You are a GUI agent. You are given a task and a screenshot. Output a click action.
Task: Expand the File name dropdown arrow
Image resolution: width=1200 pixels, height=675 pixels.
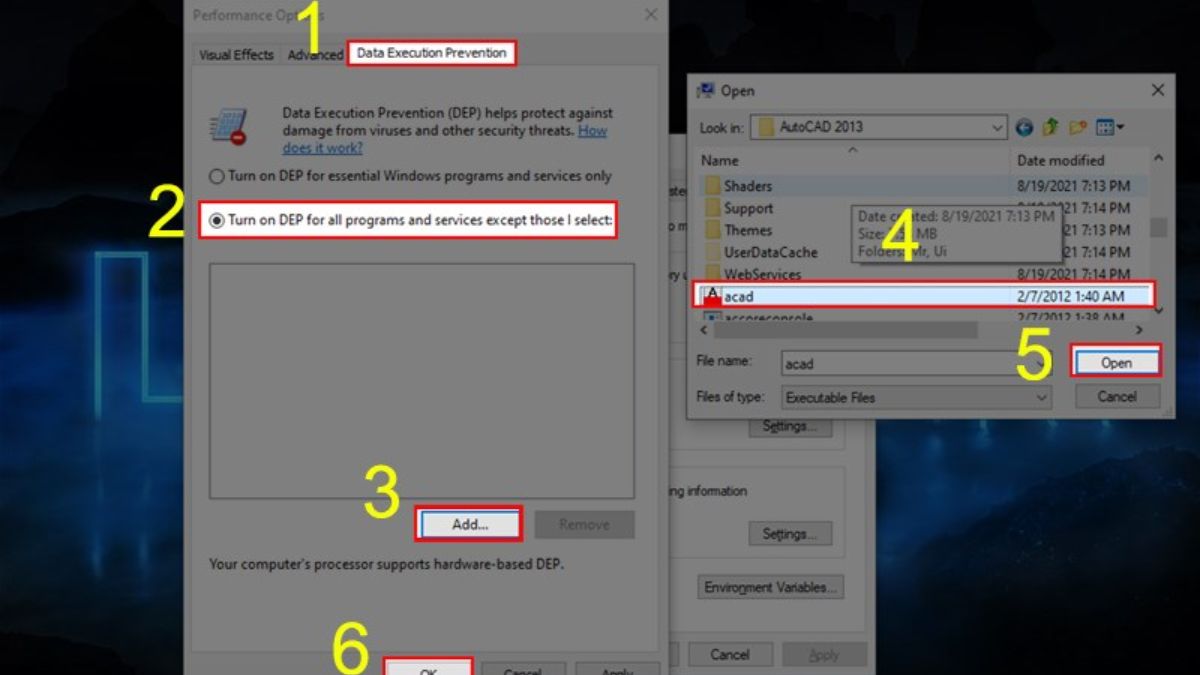(x=1042, y=364)
